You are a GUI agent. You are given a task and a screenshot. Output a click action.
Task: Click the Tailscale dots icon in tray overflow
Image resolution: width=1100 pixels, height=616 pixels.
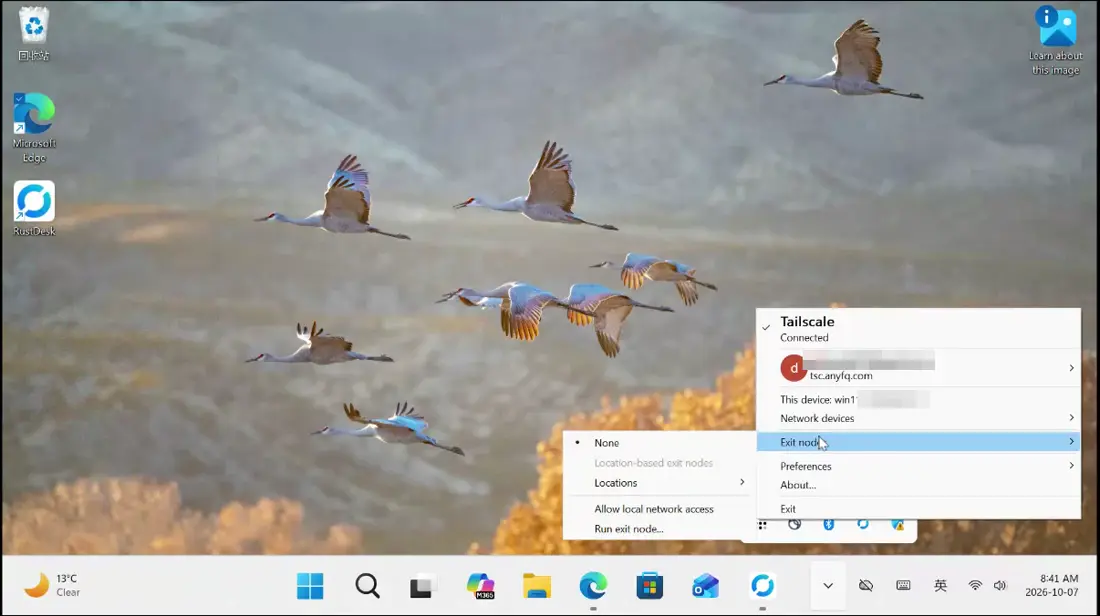[x=763, y=525]
